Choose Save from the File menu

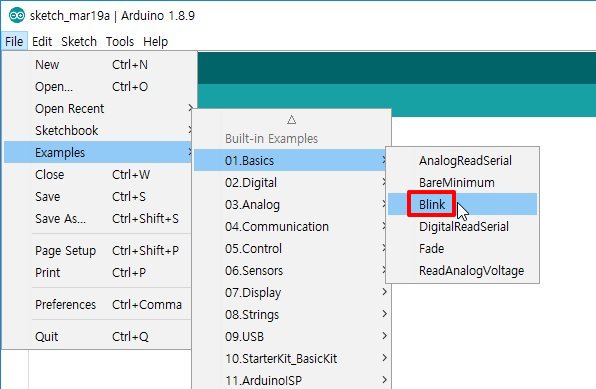coord(98,197)
